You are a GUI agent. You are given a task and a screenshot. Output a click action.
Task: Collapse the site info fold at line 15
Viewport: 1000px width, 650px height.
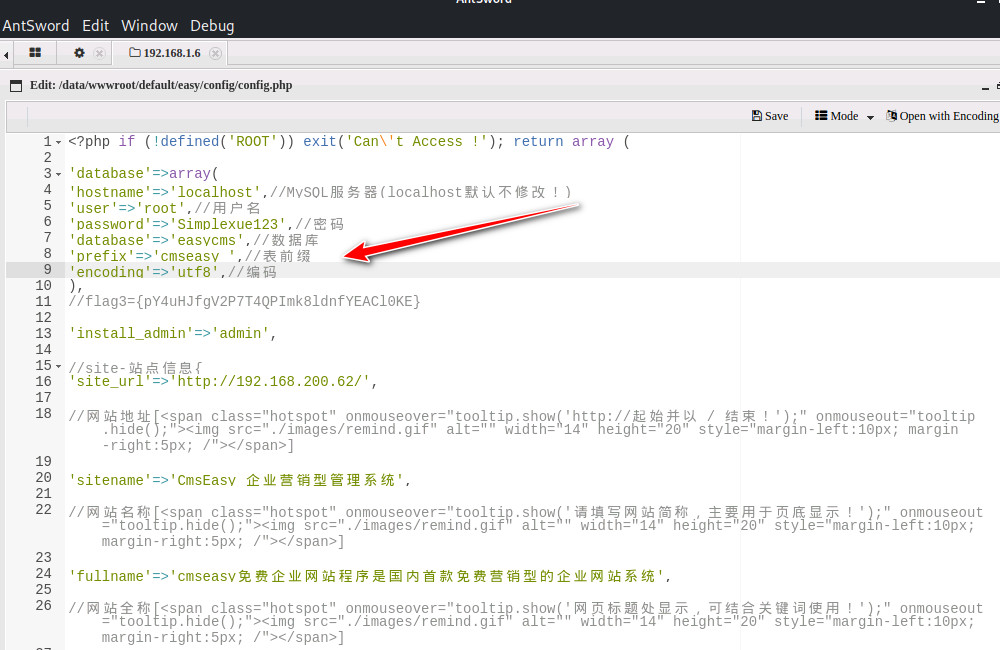coord(59,366)
